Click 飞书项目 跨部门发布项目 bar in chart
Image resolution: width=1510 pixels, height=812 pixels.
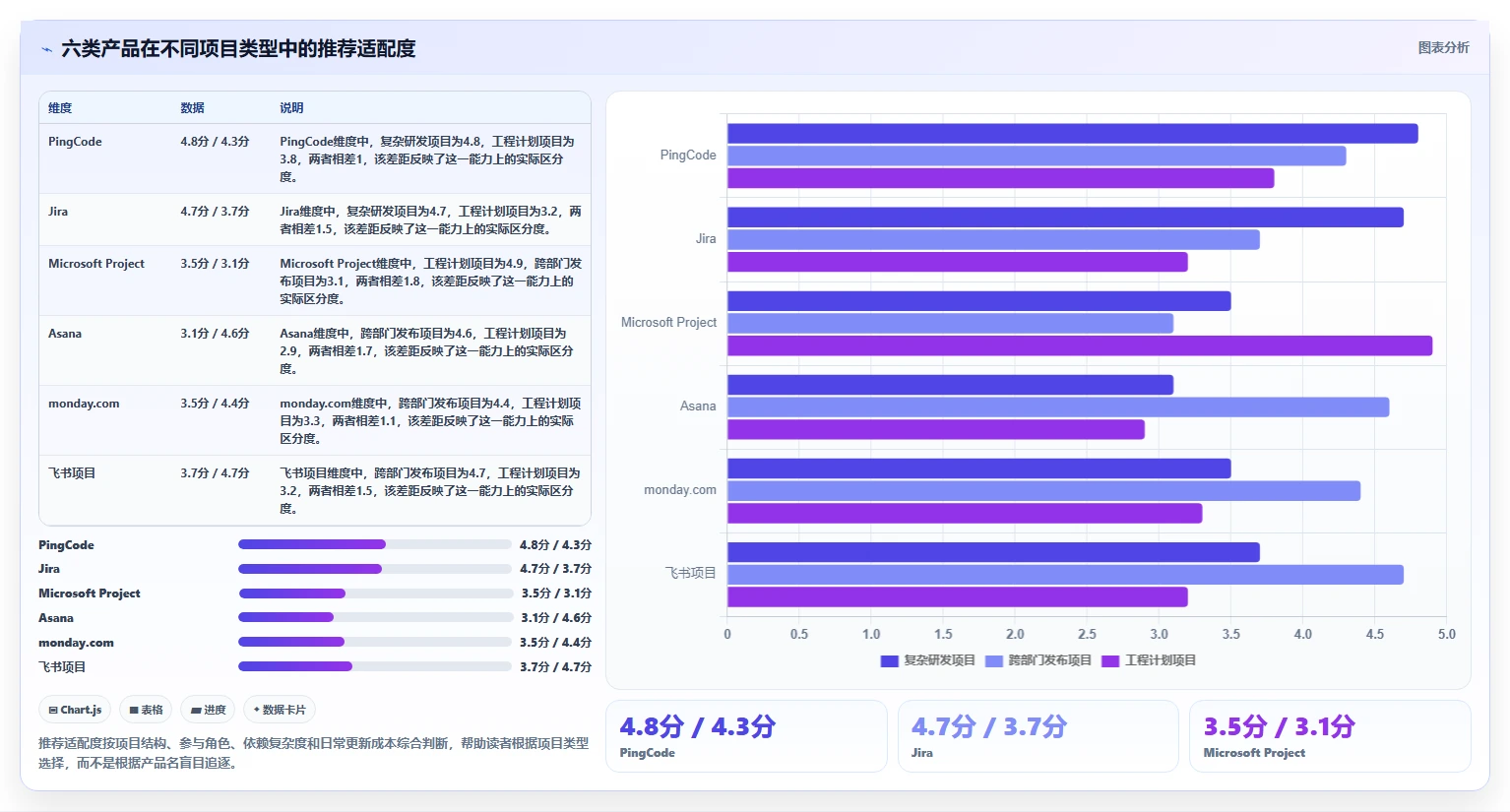[1065, 575]
